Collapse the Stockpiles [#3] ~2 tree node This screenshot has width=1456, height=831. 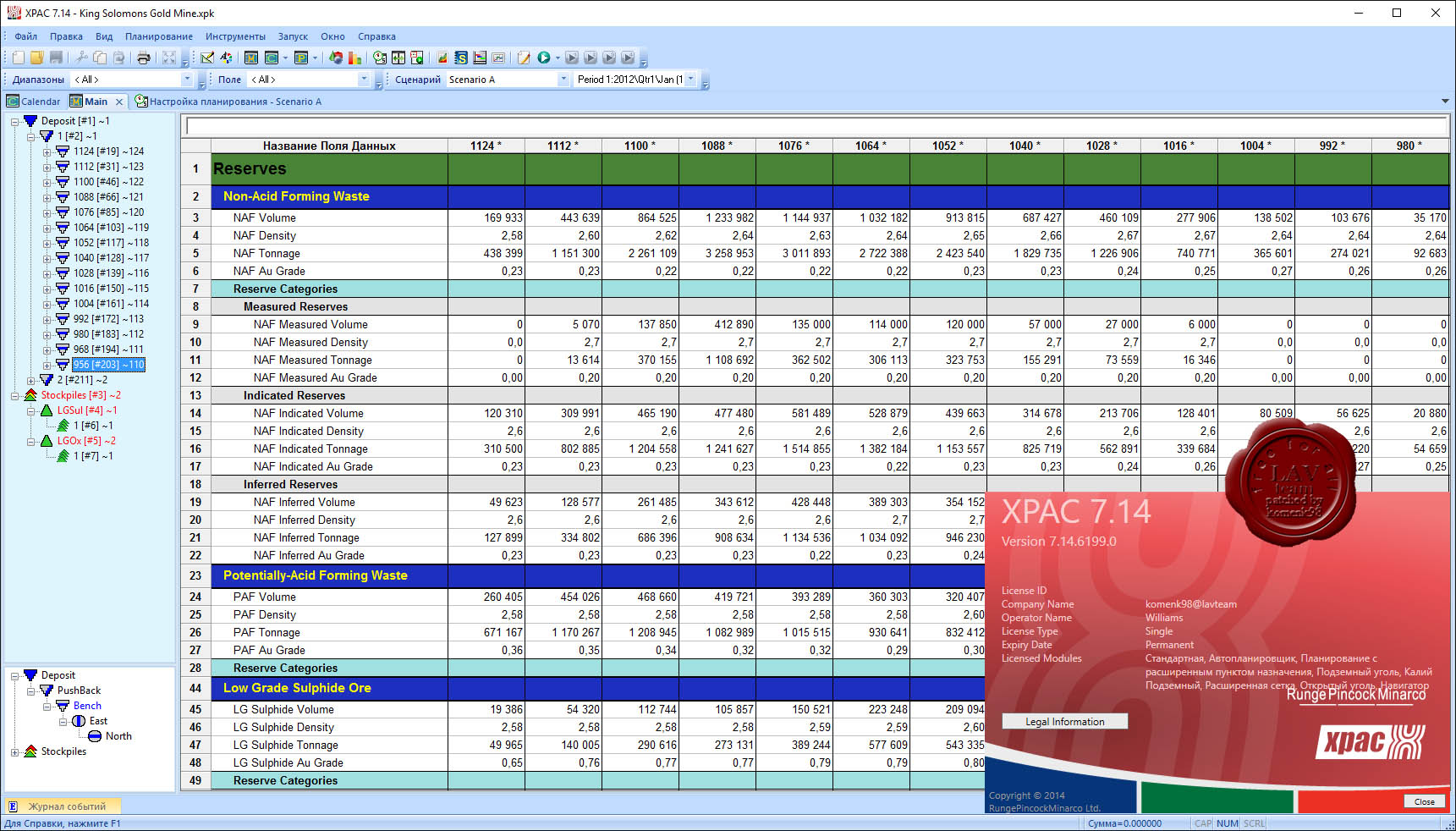pos(15,395)
